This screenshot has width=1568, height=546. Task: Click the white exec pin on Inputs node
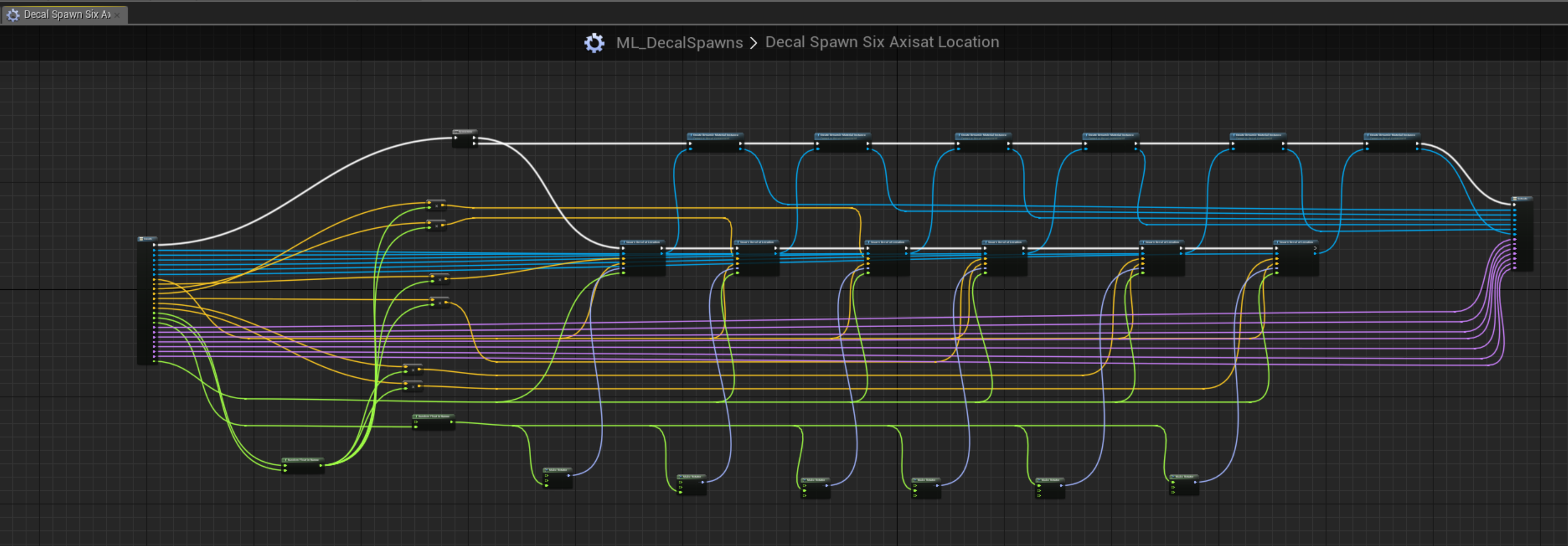point(155,245)
